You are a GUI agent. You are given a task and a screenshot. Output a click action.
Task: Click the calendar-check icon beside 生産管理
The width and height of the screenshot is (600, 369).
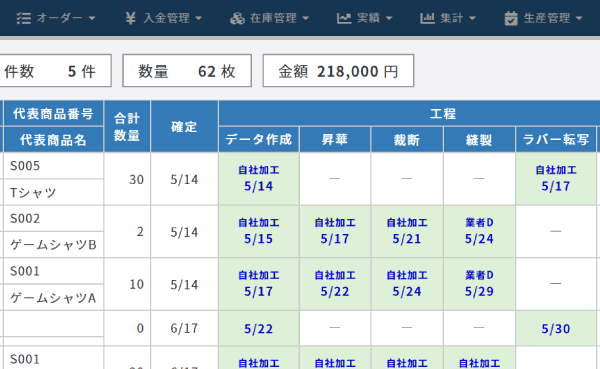click(511, 18)
